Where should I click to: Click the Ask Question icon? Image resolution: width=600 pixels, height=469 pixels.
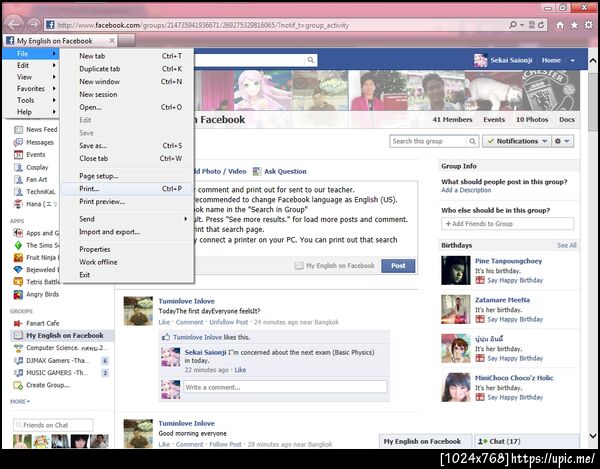click(257, 171)
